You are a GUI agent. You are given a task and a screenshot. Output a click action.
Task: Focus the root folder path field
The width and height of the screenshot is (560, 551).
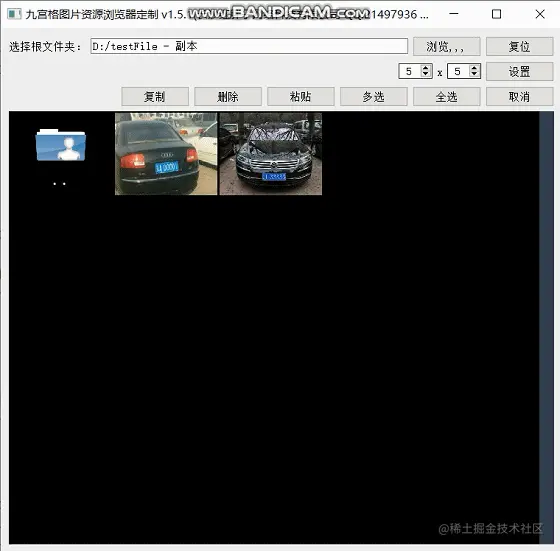pos(249,46)
